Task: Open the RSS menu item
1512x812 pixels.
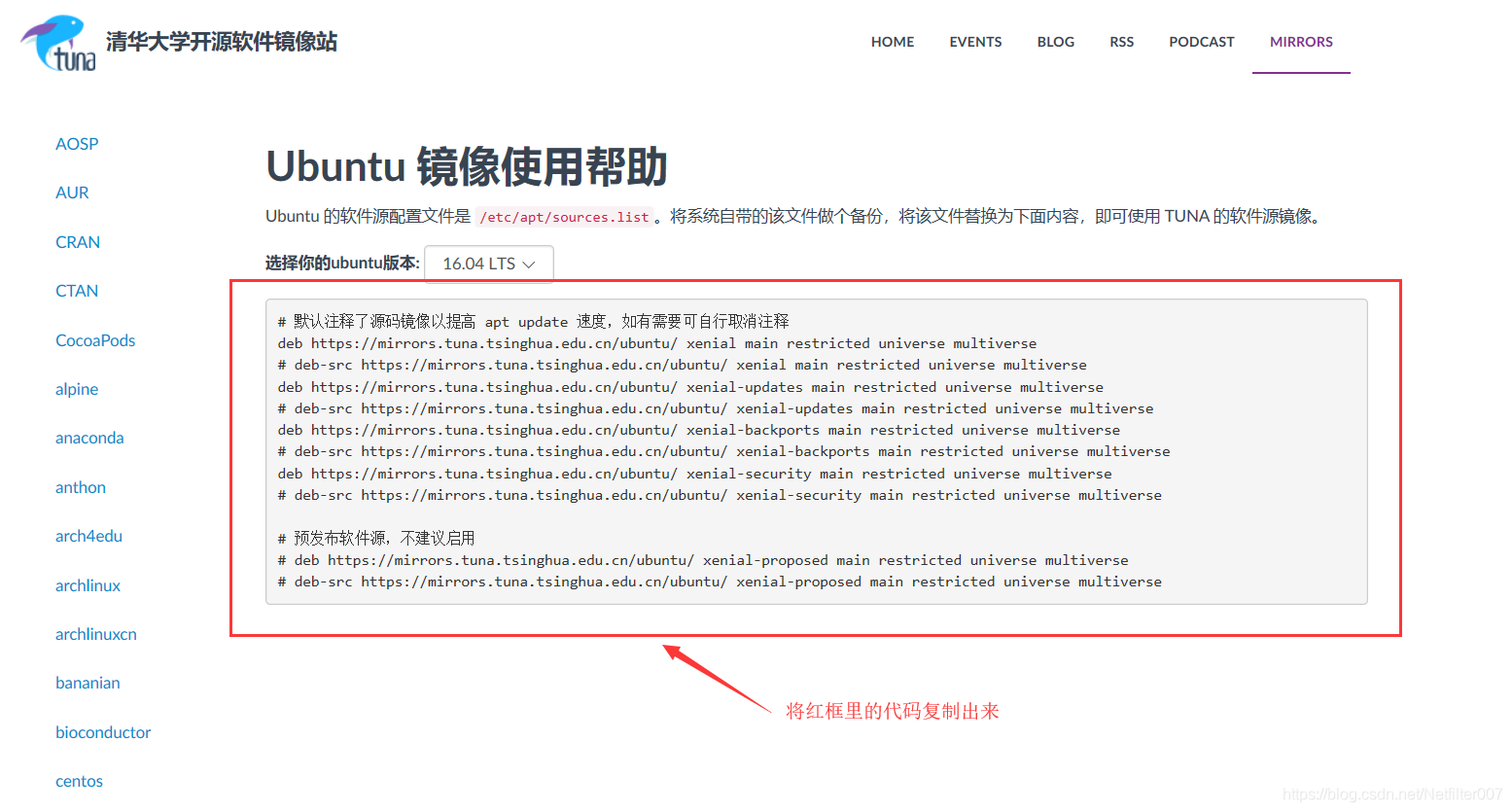Action: click(x=1122, y=42)
